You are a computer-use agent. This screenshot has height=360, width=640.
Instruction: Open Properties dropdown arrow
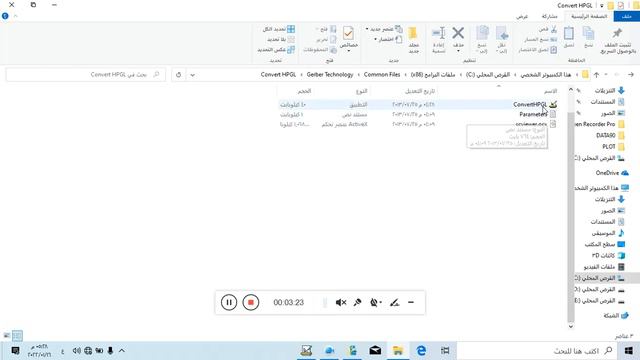tap(349, 51)
